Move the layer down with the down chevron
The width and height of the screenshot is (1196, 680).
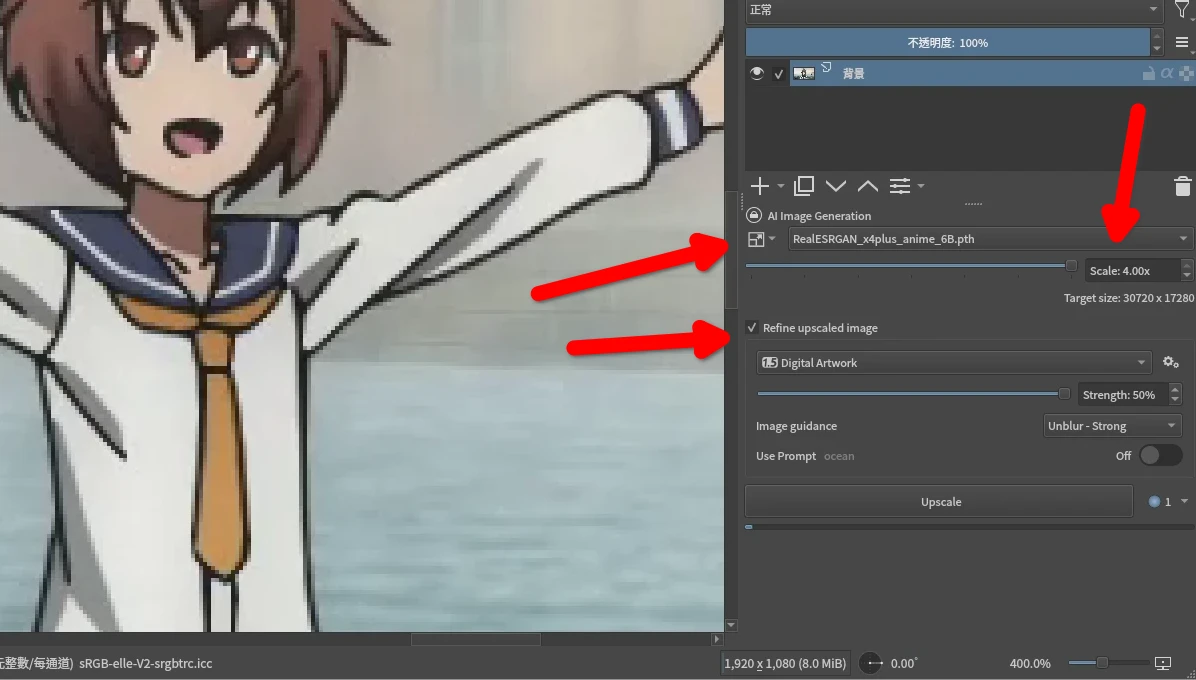tap(836, 186)
